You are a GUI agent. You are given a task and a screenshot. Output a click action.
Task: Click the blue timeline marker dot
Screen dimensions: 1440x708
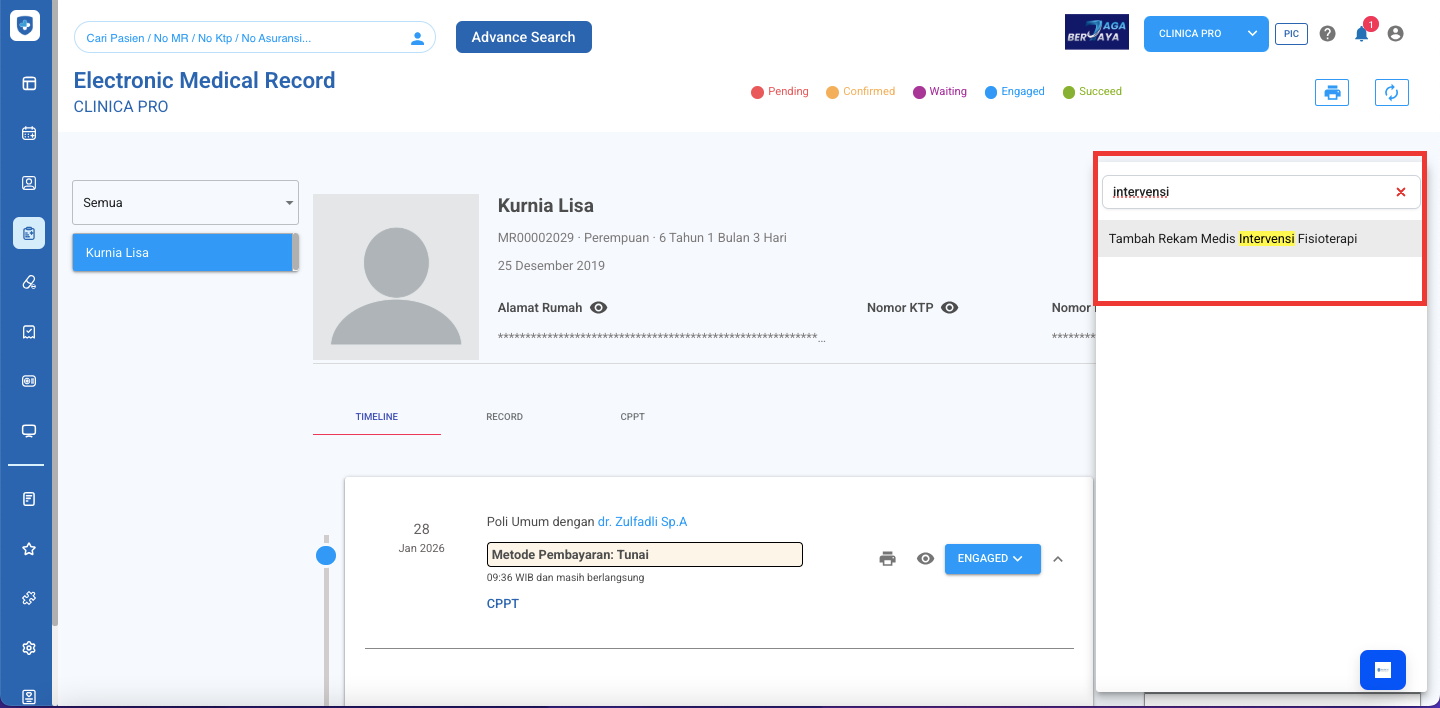(326, 556)
